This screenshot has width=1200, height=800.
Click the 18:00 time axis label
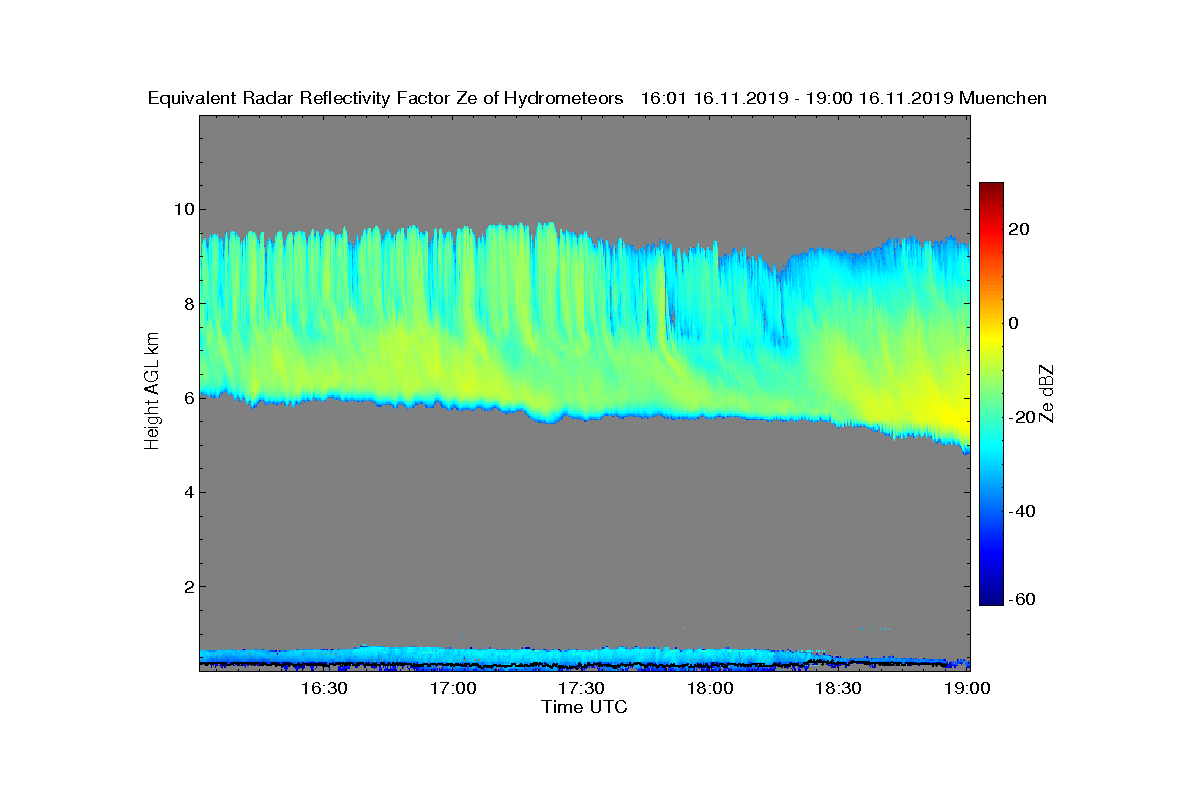tap(710, 688)
